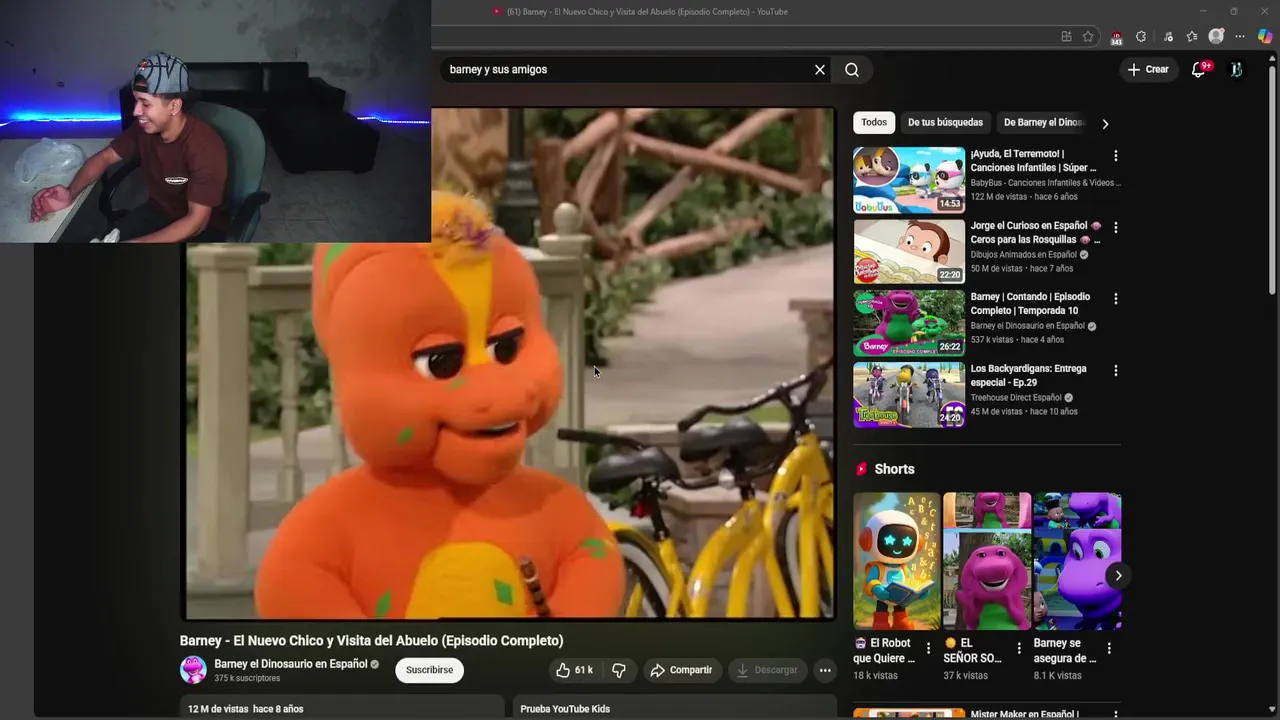The image size is (1280, 720).
Task: Open more actions menu below the video
Action: 825,670
